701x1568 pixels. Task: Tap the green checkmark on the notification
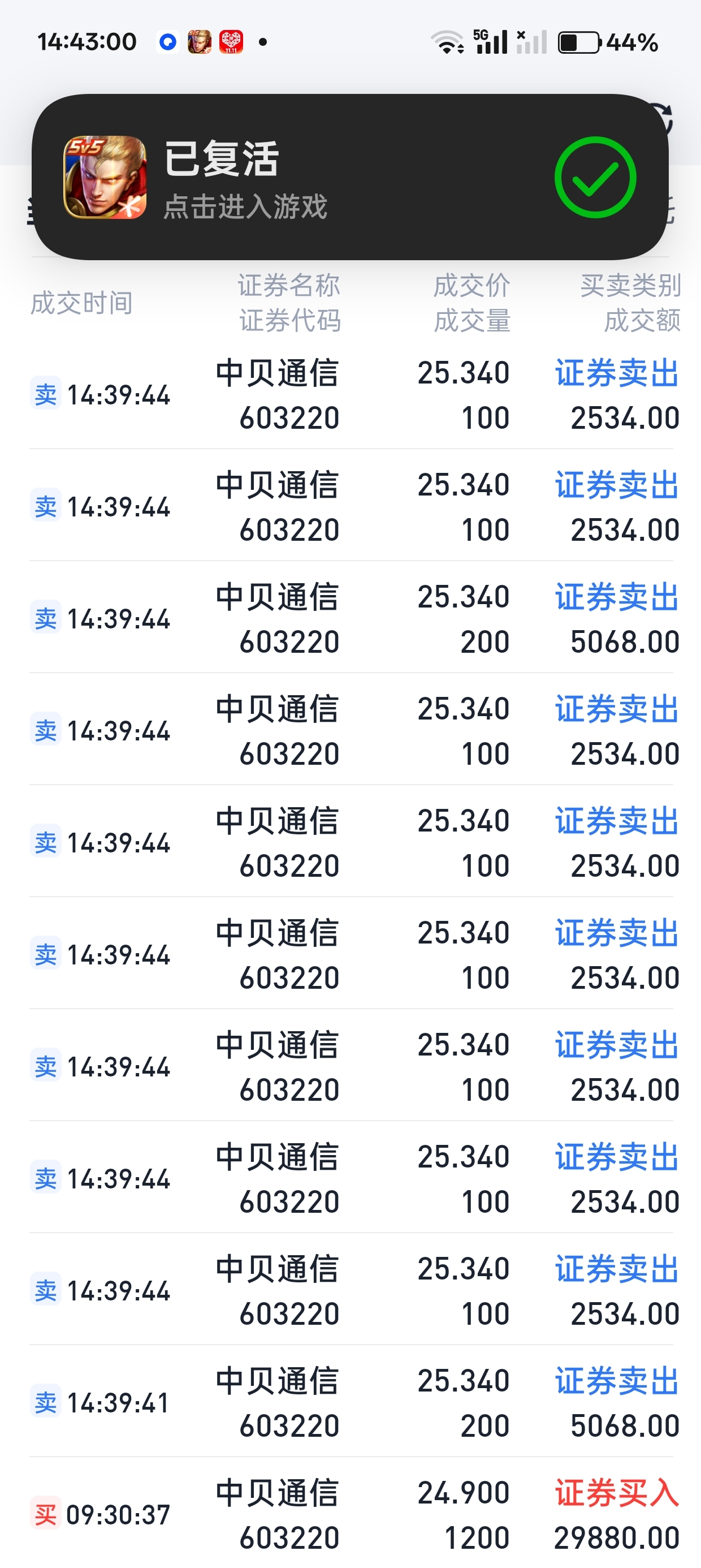[x=595, y=177]
